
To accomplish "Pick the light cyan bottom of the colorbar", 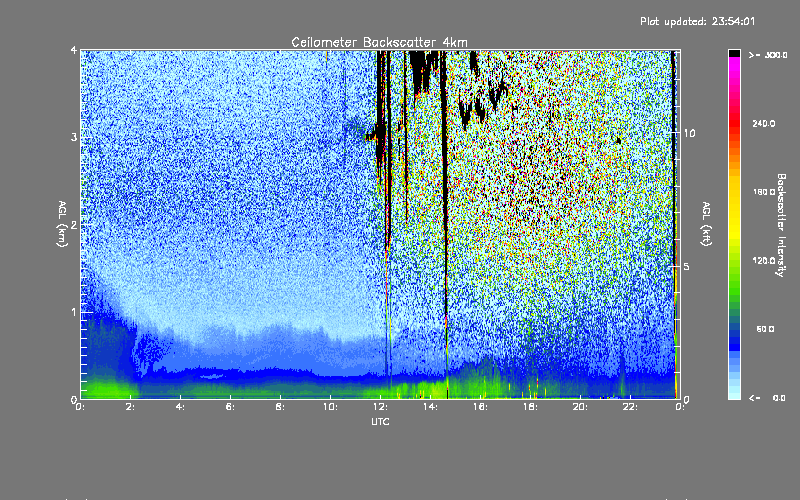I will [734, 394].
